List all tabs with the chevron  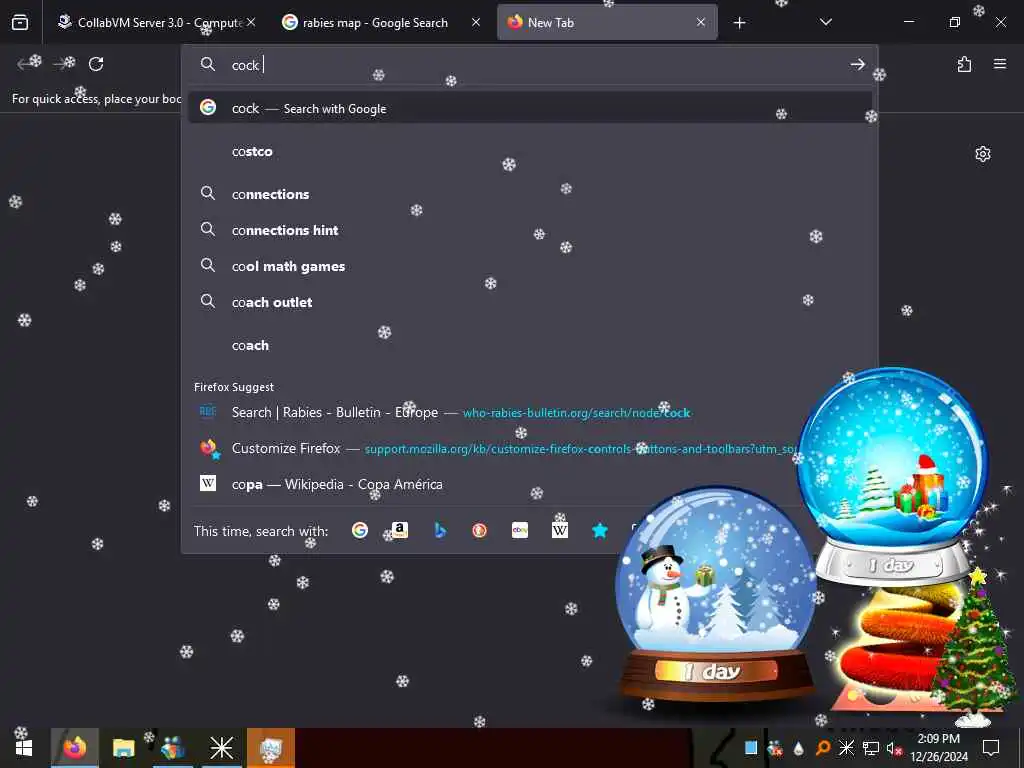[825, 22]
